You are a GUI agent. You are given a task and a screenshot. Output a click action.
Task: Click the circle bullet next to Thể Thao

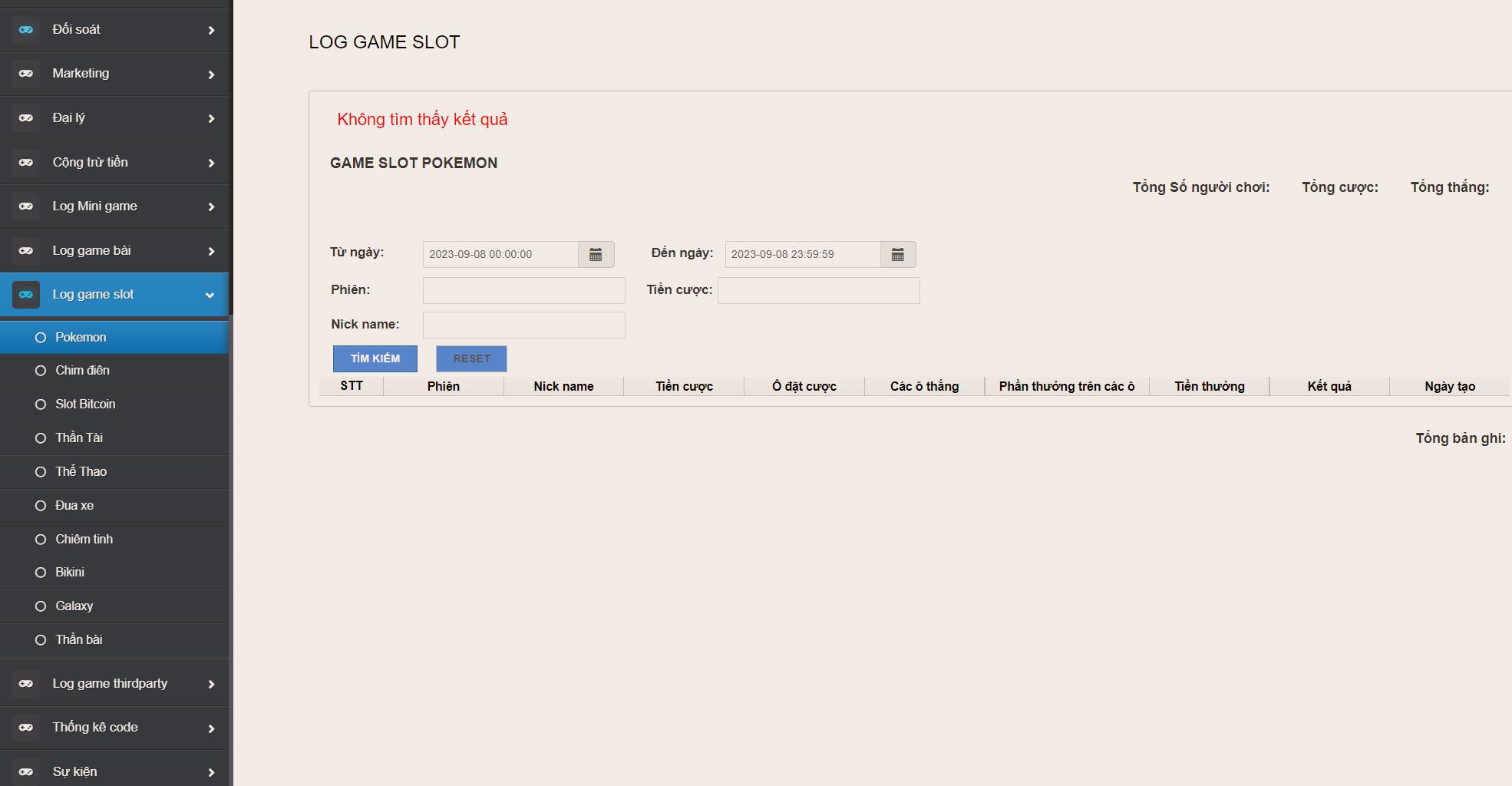pyautogui.click(x=41, y=472)
